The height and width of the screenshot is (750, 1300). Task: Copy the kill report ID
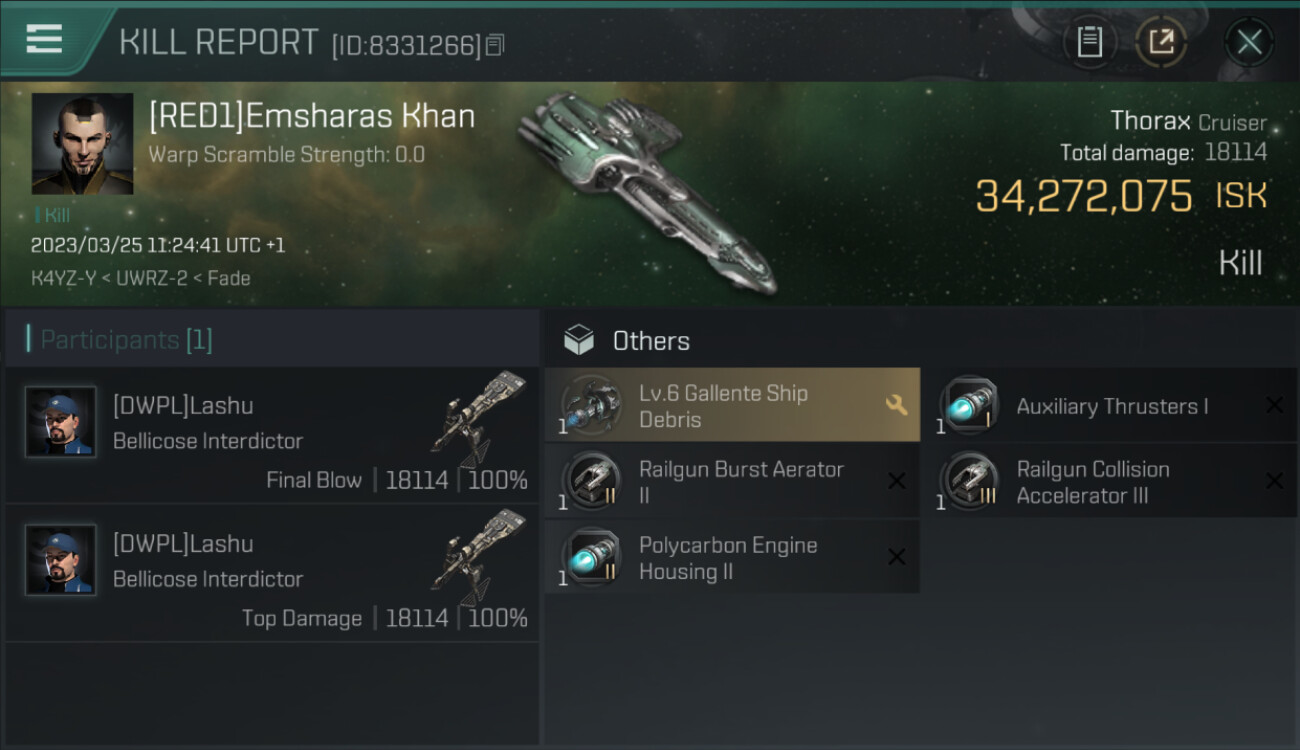(496, 45)
